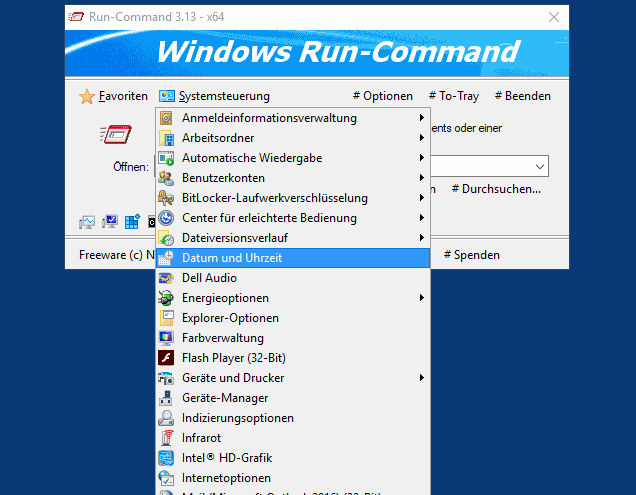The height and width of the screenshot is (495, 636).
Task: Expand the Center für erleichterte Bedienung arrow
Action: 422,217
